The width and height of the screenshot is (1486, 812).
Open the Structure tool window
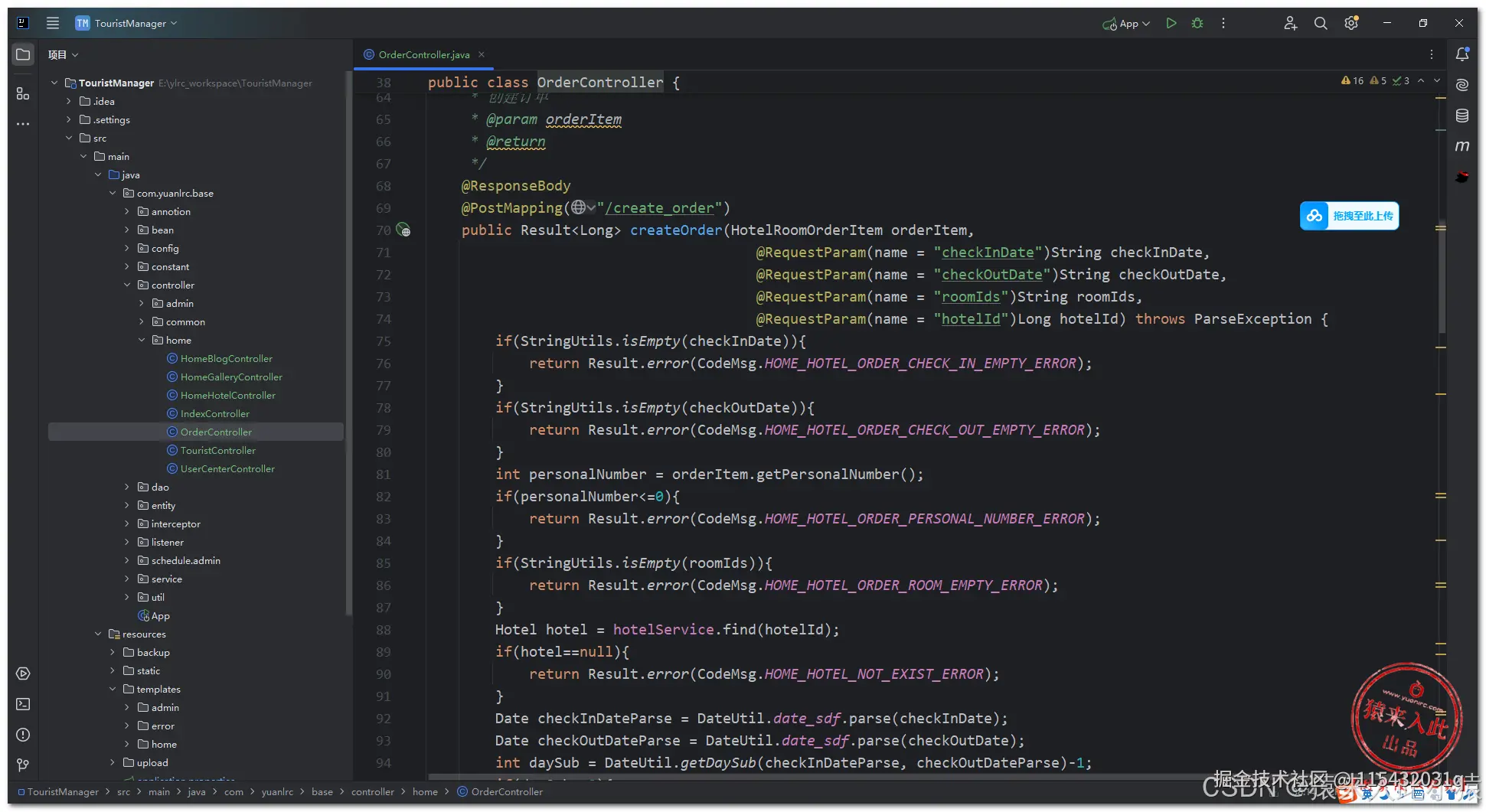(23, 93)
